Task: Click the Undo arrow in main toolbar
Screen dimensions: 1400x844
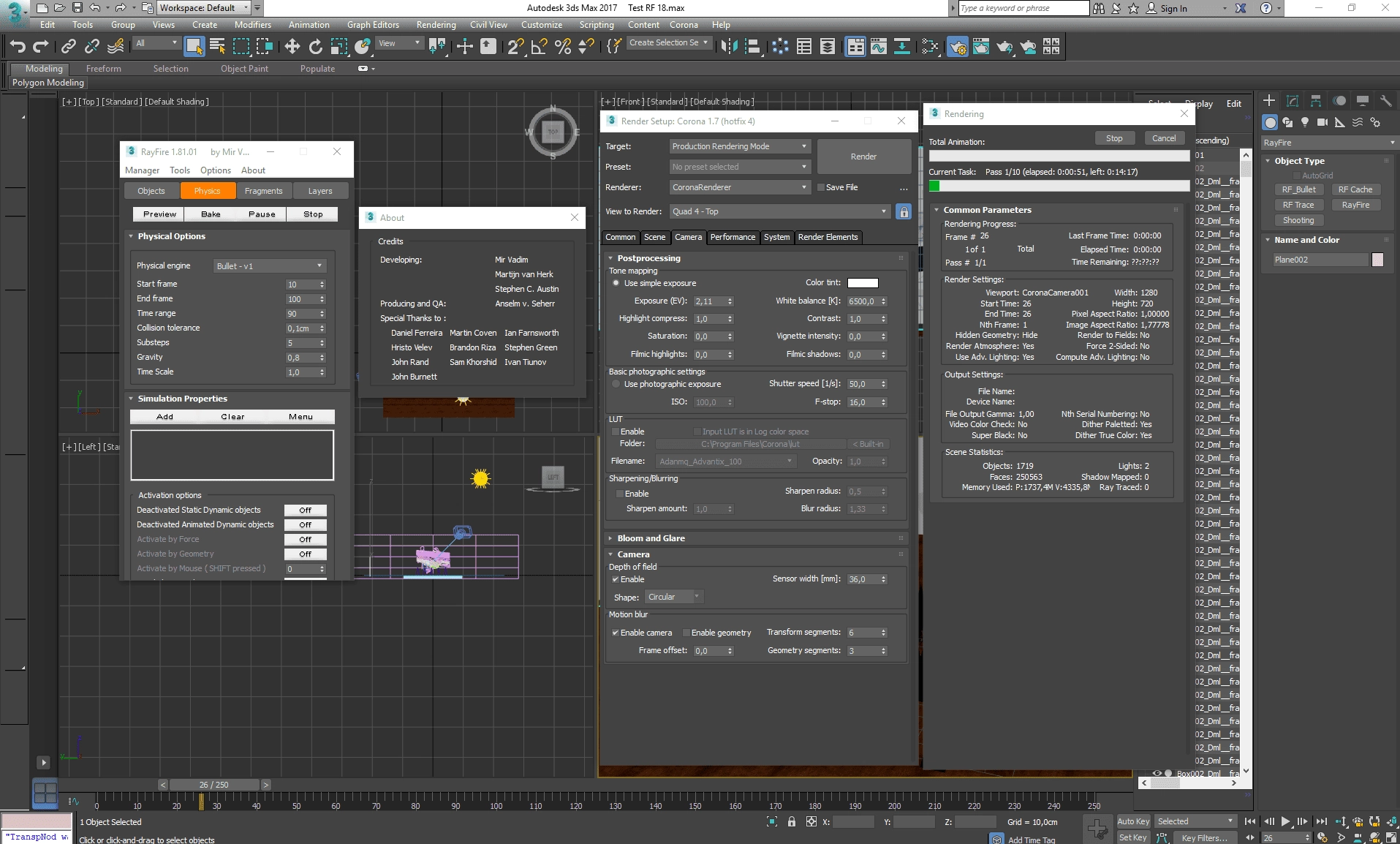Action: [18, 47]
